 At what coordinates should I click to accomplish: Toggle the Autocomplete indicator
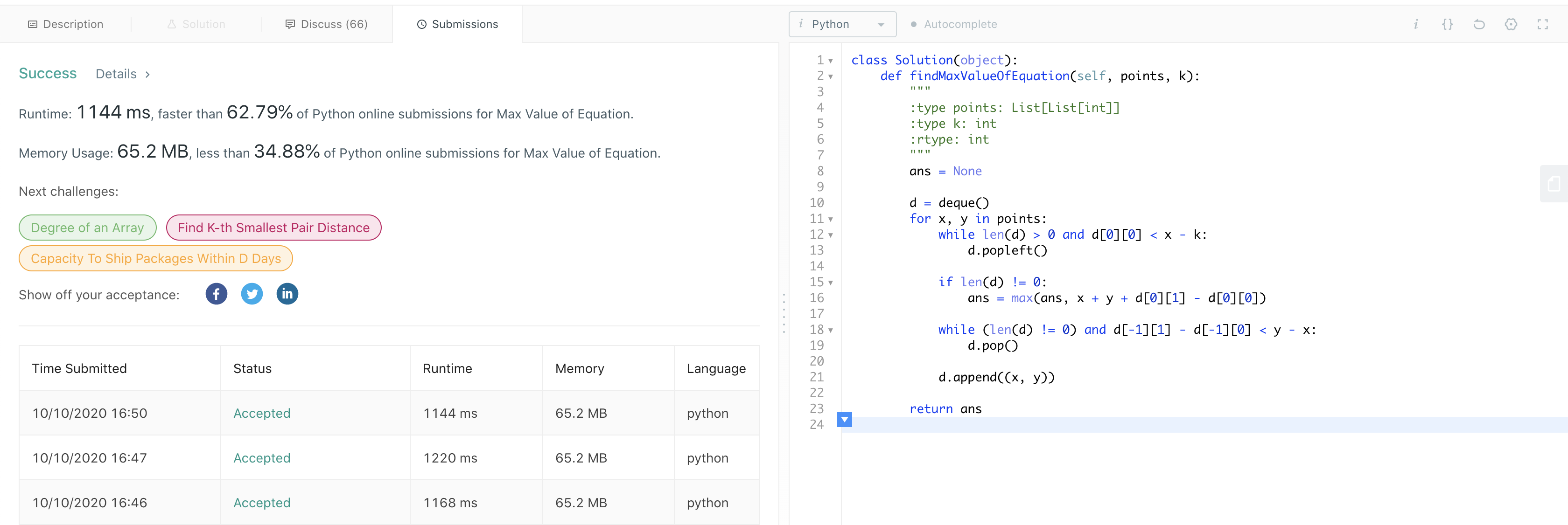click(953, 24)
